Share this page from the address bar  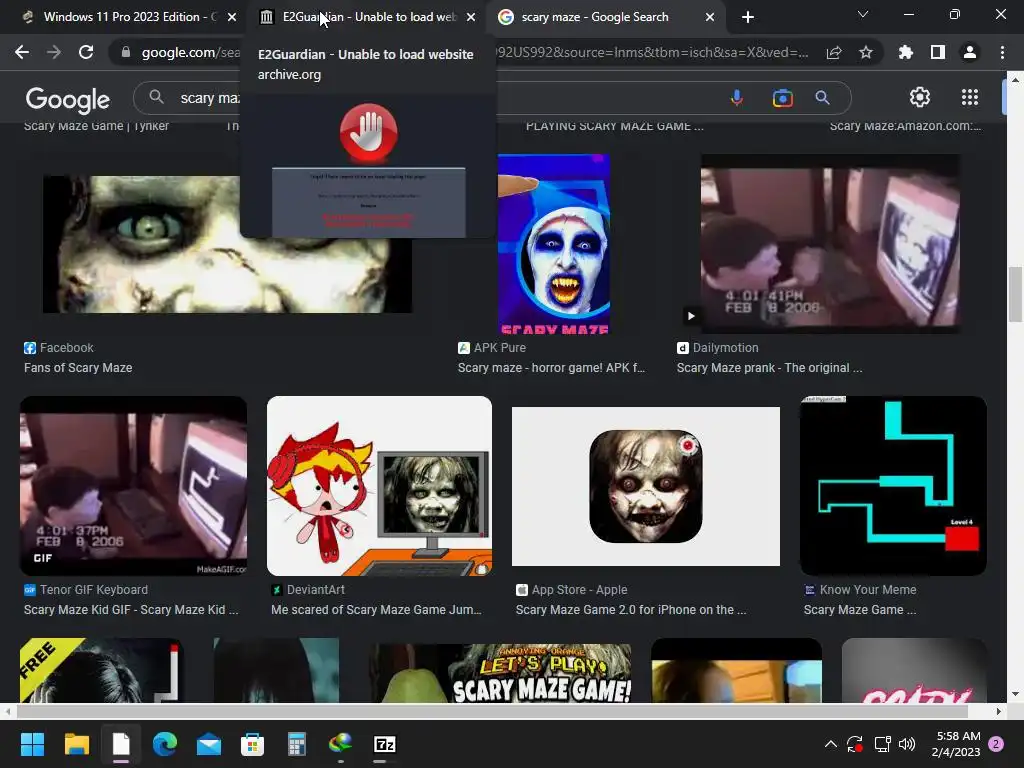pos(833,52)
